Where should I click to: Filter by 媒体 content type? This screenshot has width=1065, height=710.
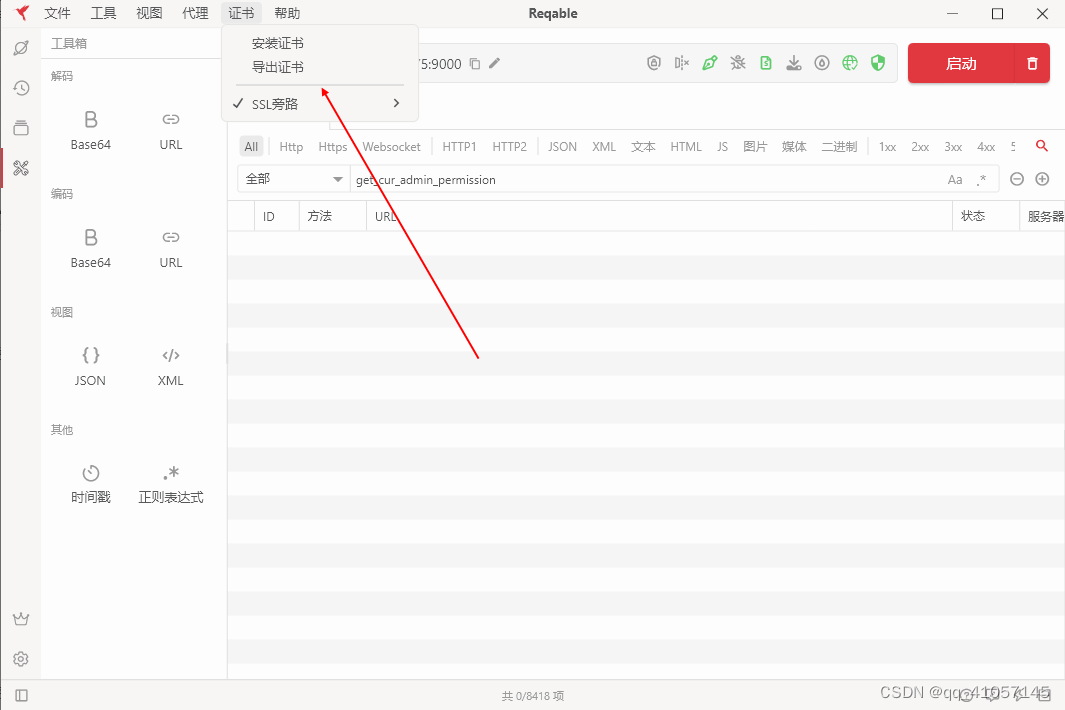click(794, 146)
